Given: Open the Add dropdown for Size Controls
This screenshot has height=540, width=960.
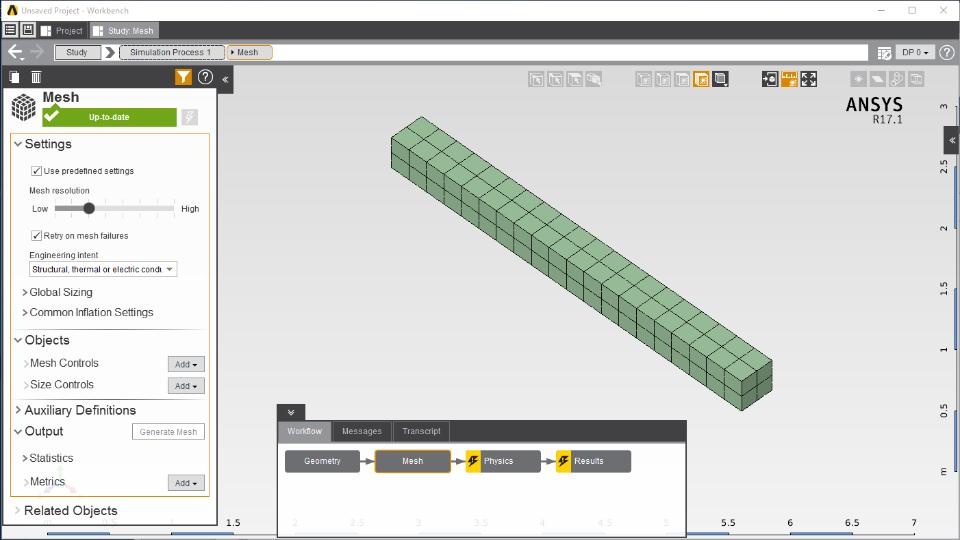Looking at the screenshot, I should [x=186, y=386].
